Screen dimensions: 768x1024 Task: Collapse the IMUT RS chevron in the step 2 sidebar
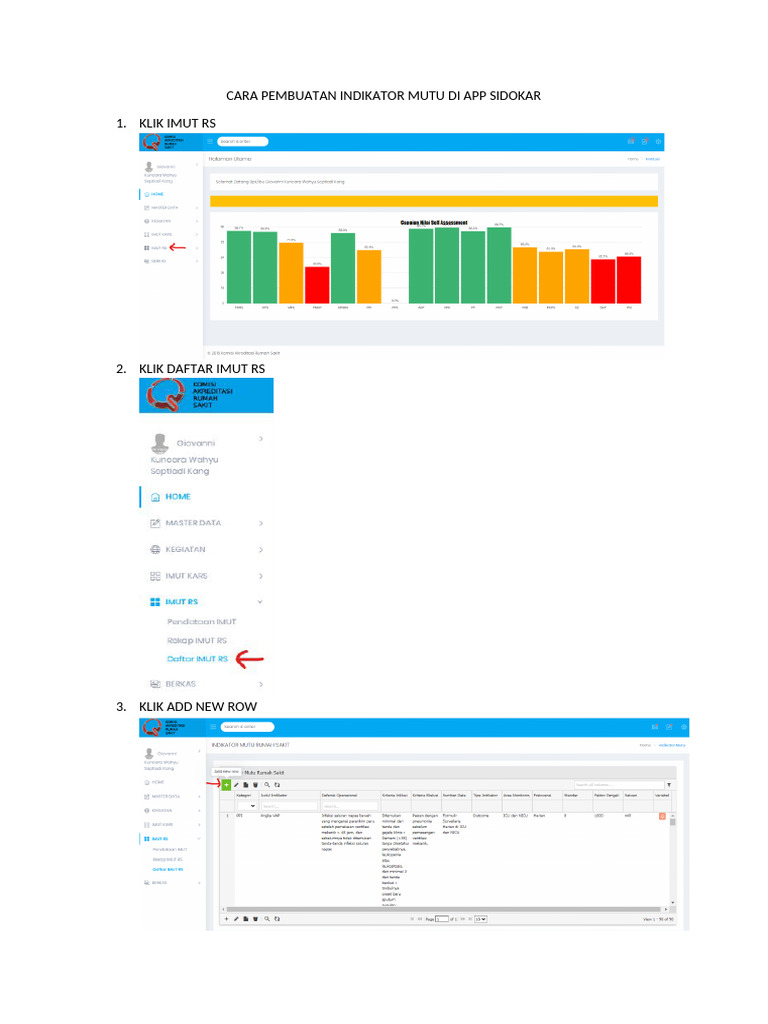260,602
